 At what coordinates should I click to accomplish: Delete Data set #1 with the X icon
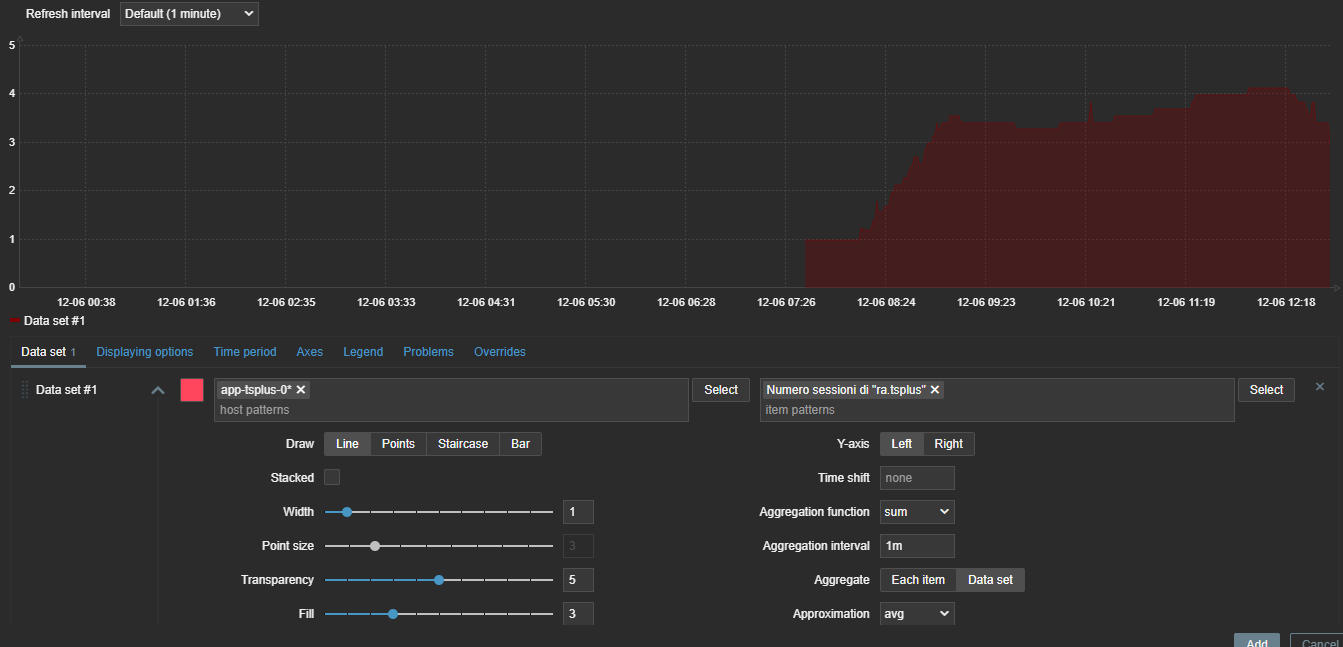click(1319, 387)
